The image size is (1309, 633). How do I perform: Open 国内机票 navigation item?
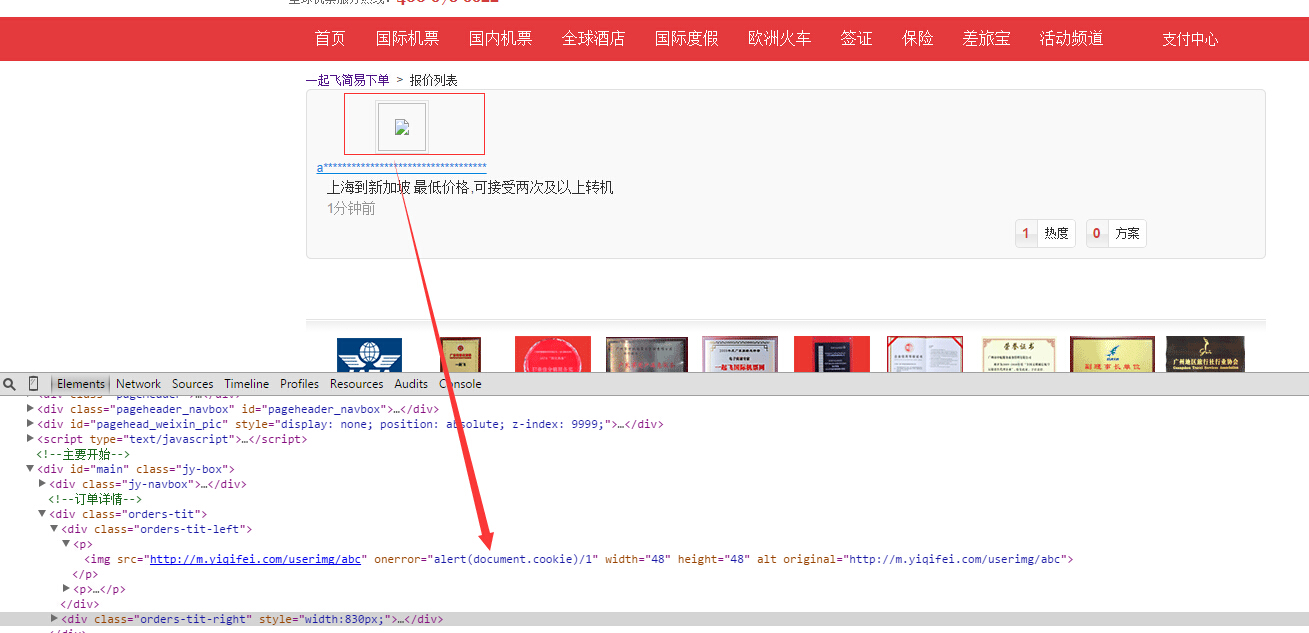click(x=500, y=39)
